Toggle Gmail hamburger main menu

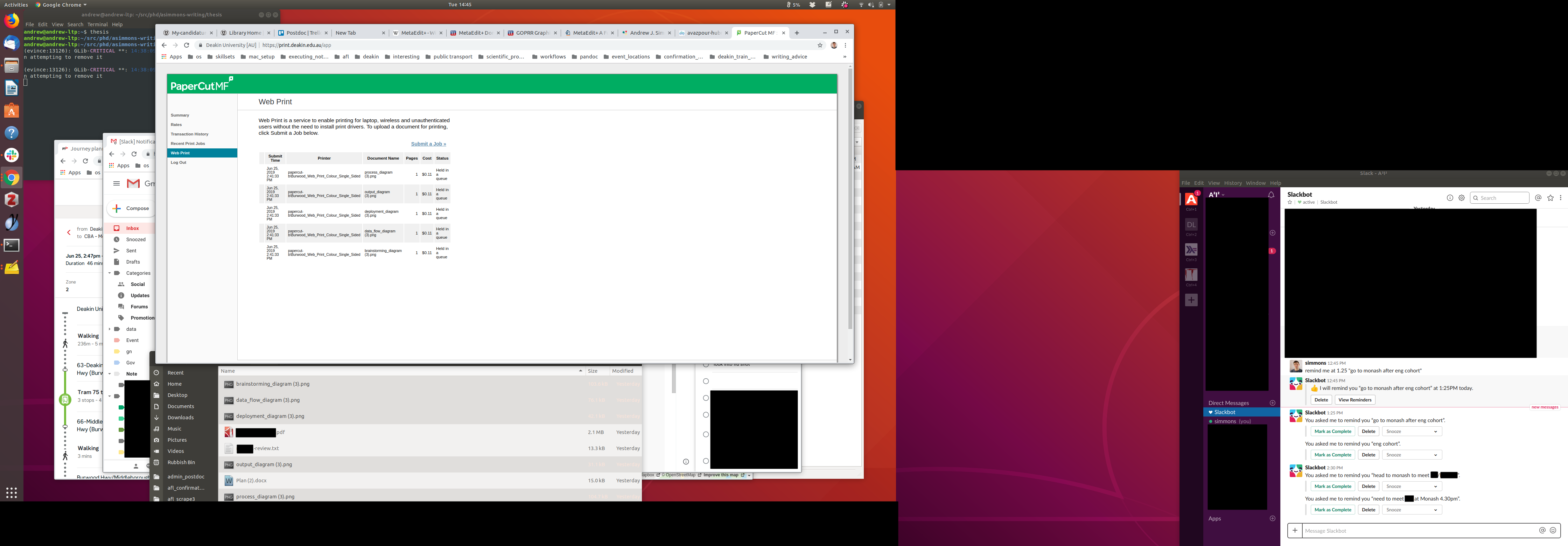(x=116, y=183)
